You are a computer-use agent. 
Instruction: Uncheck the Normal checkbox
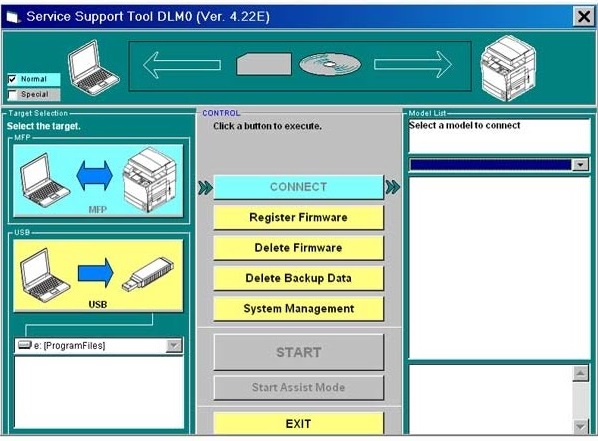(12, 79)
